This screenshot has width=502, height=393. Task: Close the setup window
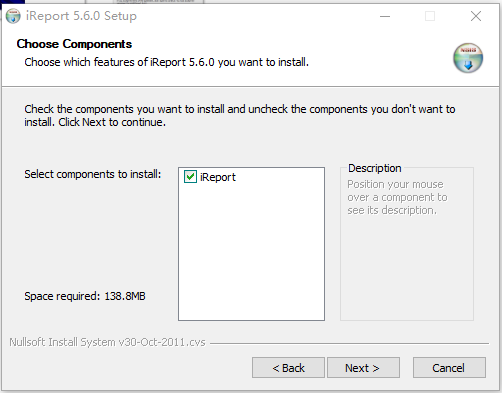pos(476,16)
